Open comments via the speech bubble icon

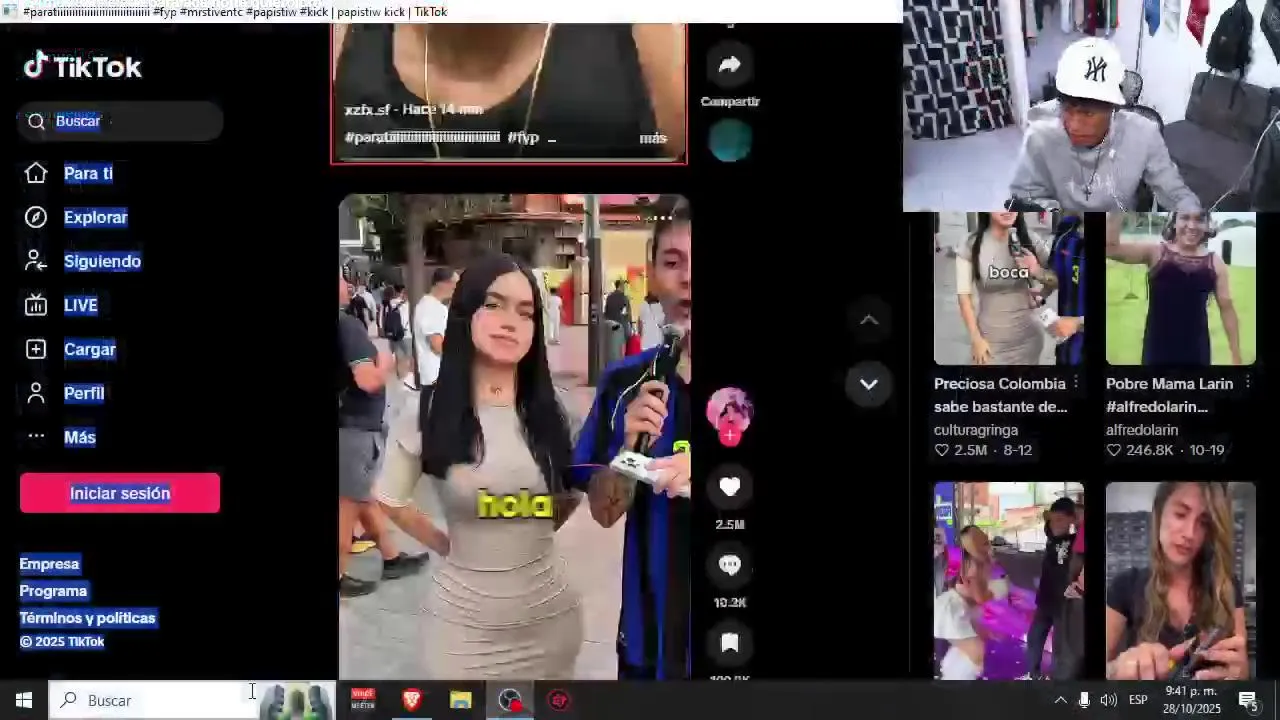(x=730, y=565)
